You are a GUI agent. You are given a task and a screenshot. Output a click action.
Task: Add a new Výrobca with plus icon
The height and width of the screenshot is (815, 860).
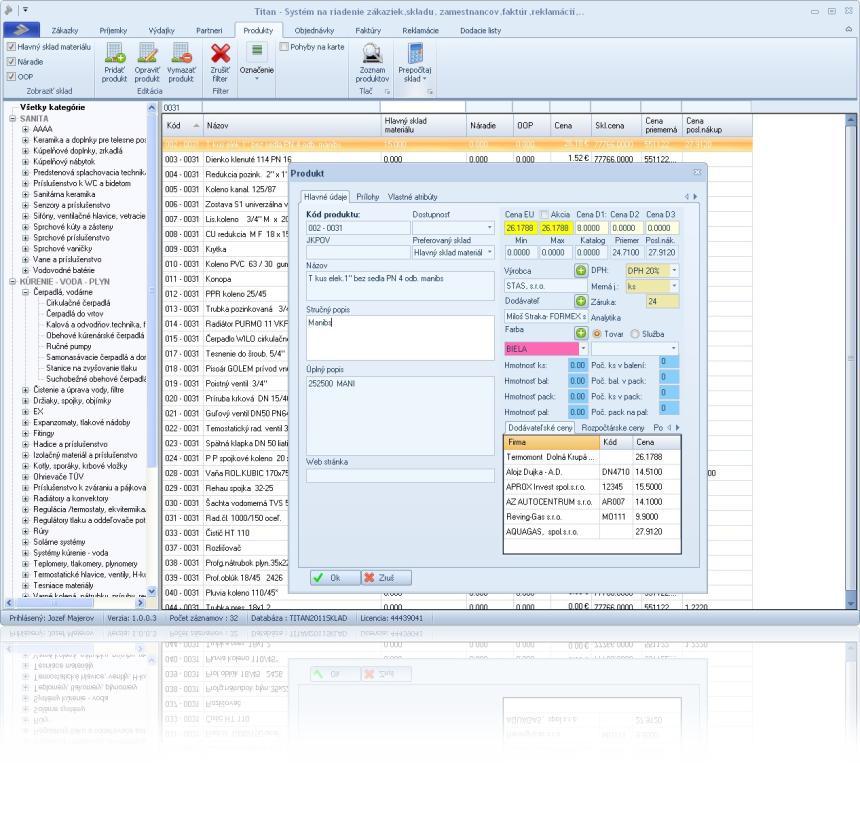coord(581,270)
